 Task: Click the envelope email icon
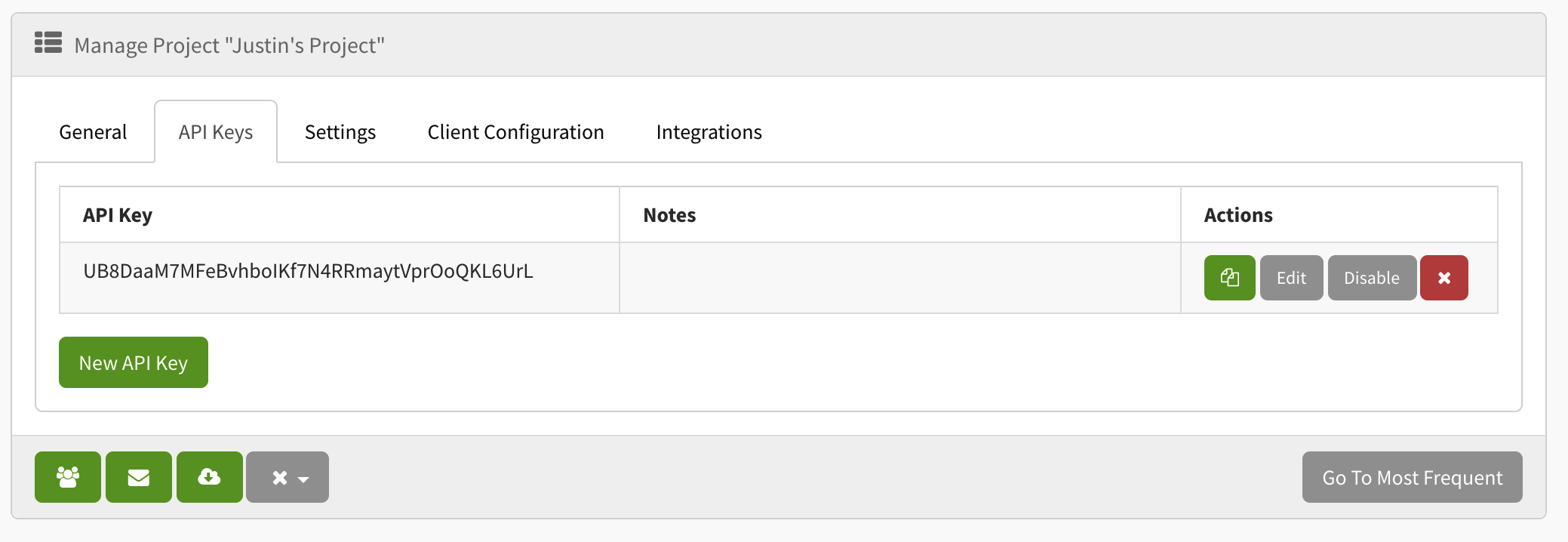pyautogui.click(x=139, y=476)
